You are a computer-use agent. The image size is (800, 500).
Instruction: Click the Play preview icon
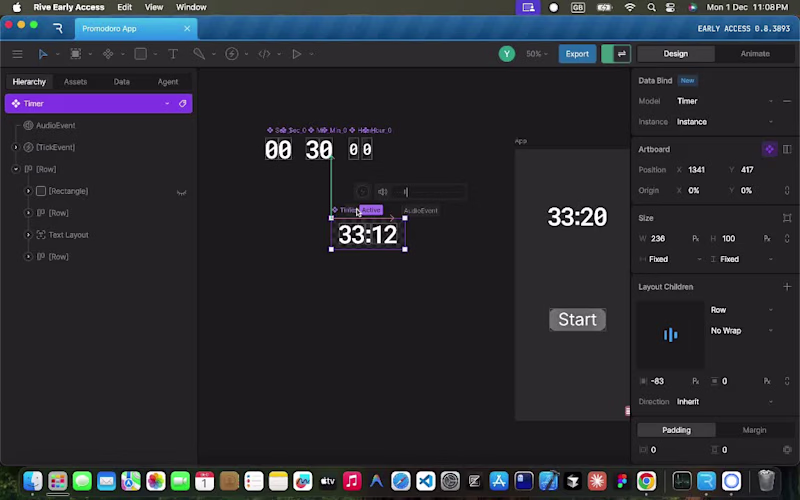[296, 54]
